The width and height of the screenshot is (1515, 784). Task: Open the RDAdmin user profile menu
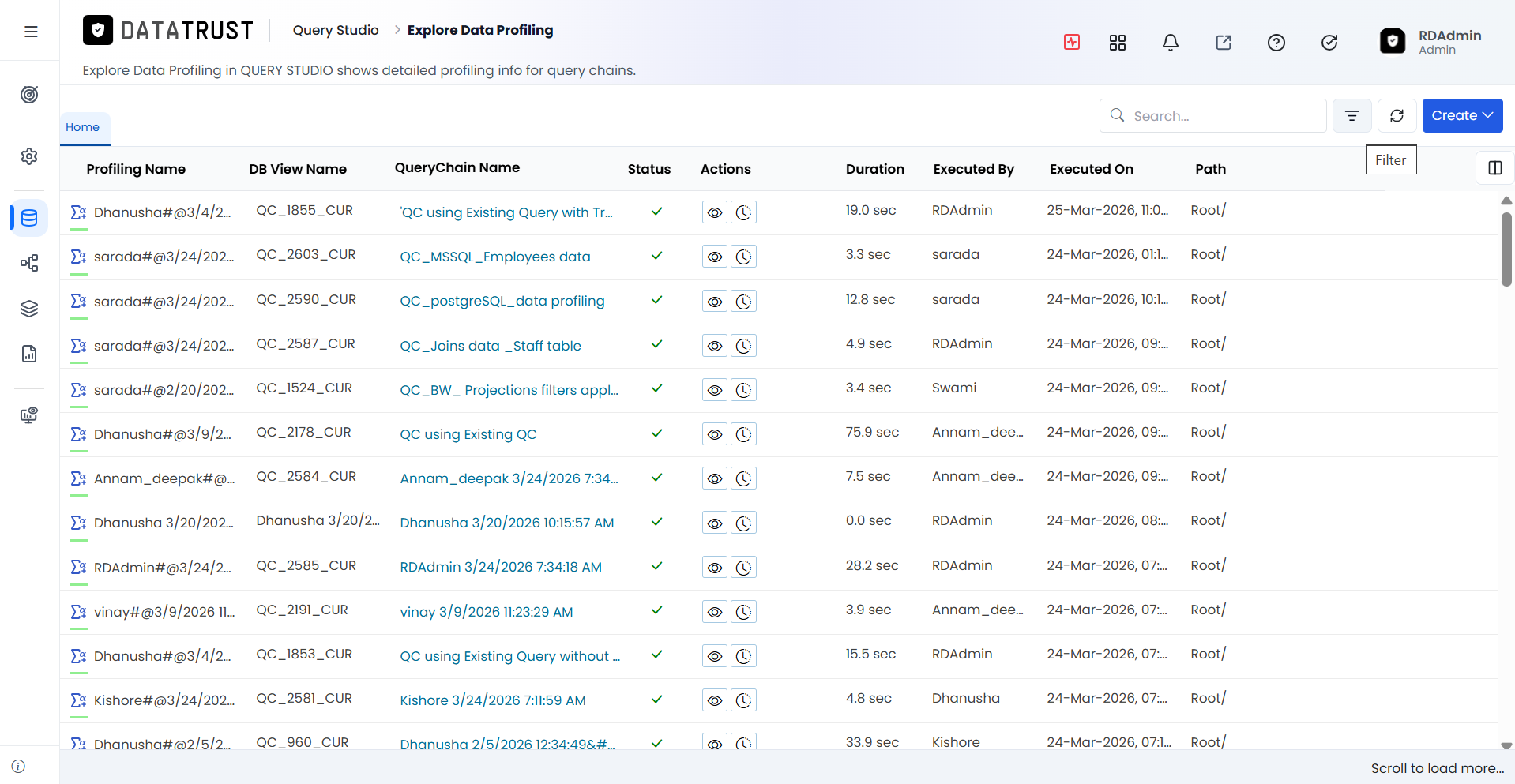pyautogui.click(x=1431, y=42)
